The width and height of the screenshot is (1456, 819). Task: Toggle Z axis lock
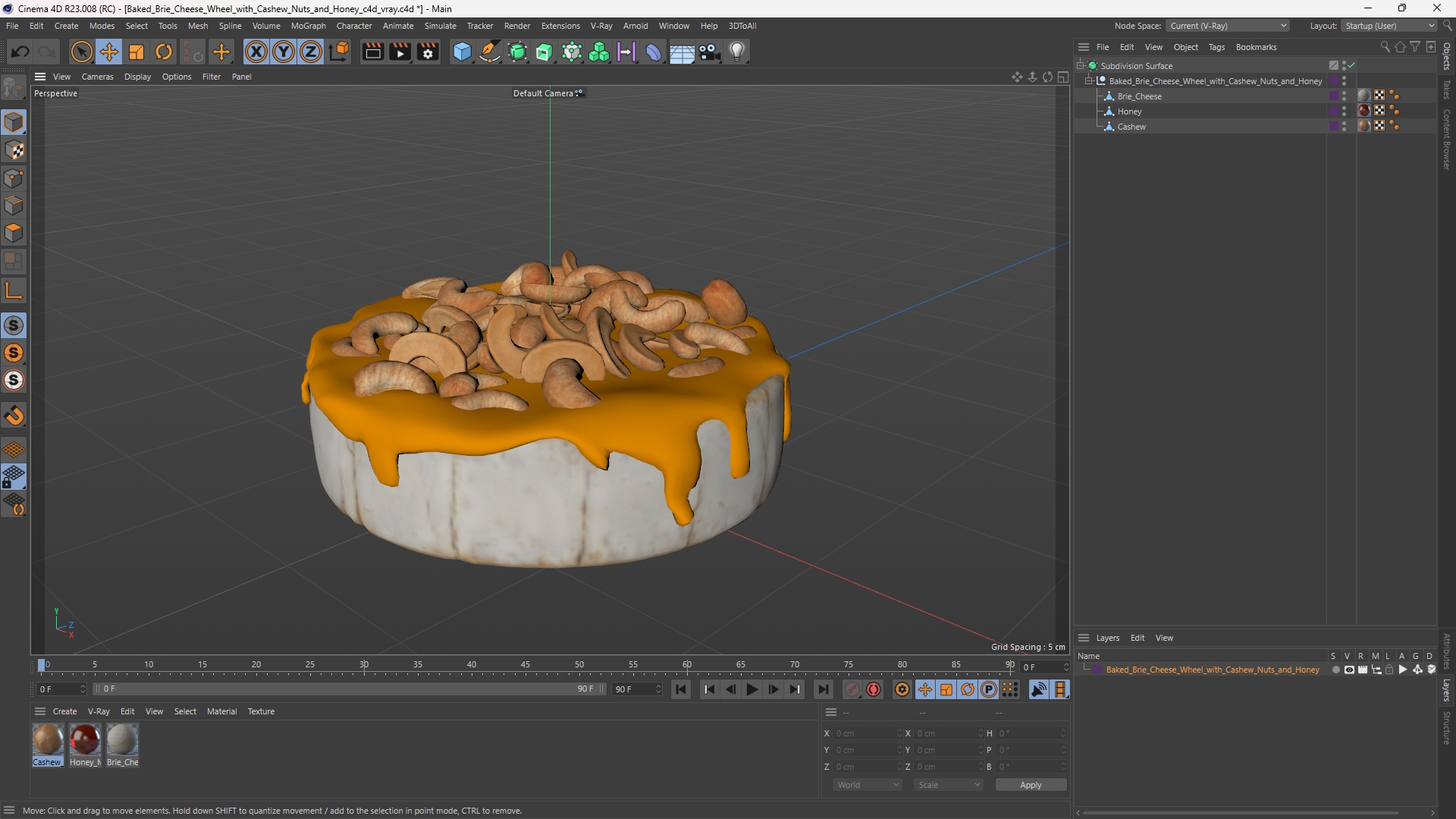pyautogui.click(x=311, y=52)
